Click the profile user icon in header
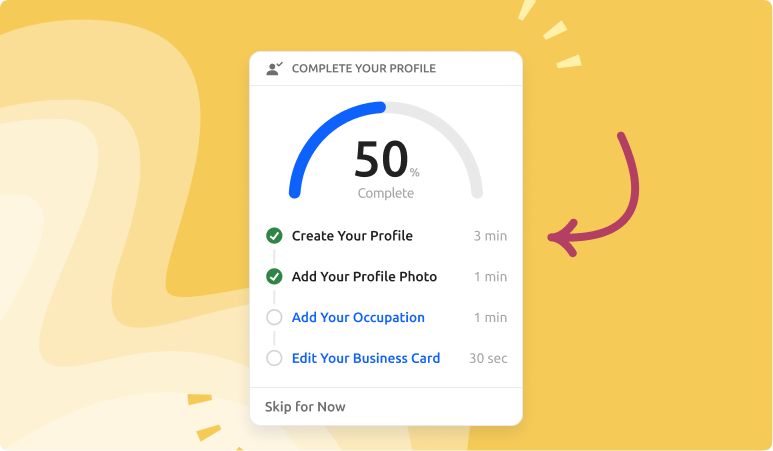Screen dimensions: 773x451 (x=274, y=69)
